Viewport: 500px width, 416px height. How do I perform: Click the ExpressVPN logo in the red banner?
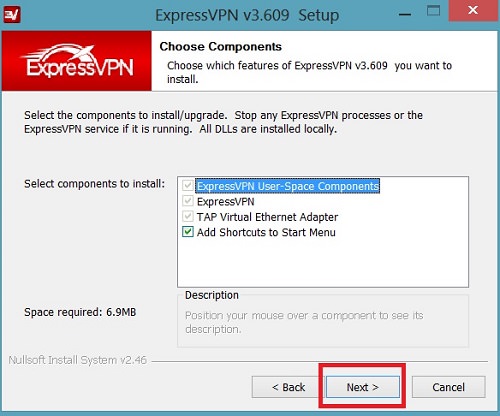(77, 61)
